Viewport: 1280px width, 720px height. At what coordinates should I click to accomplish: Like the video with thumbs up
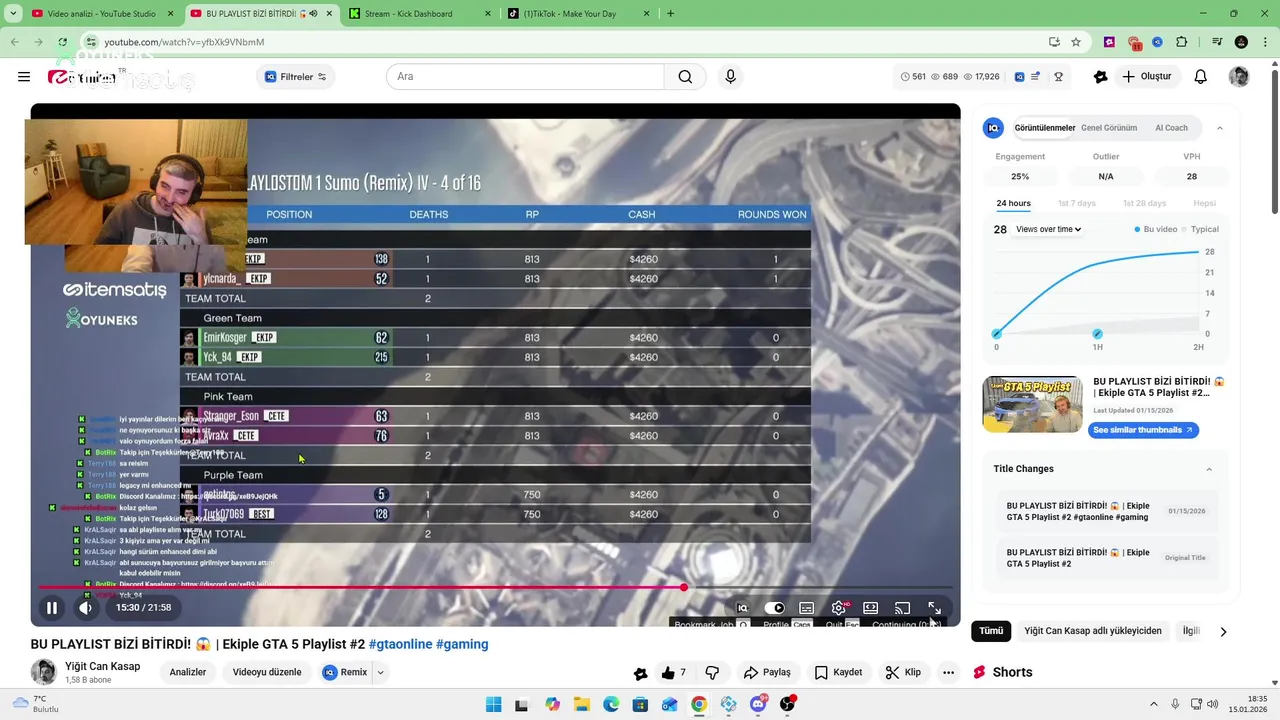(x=674, y=673)
